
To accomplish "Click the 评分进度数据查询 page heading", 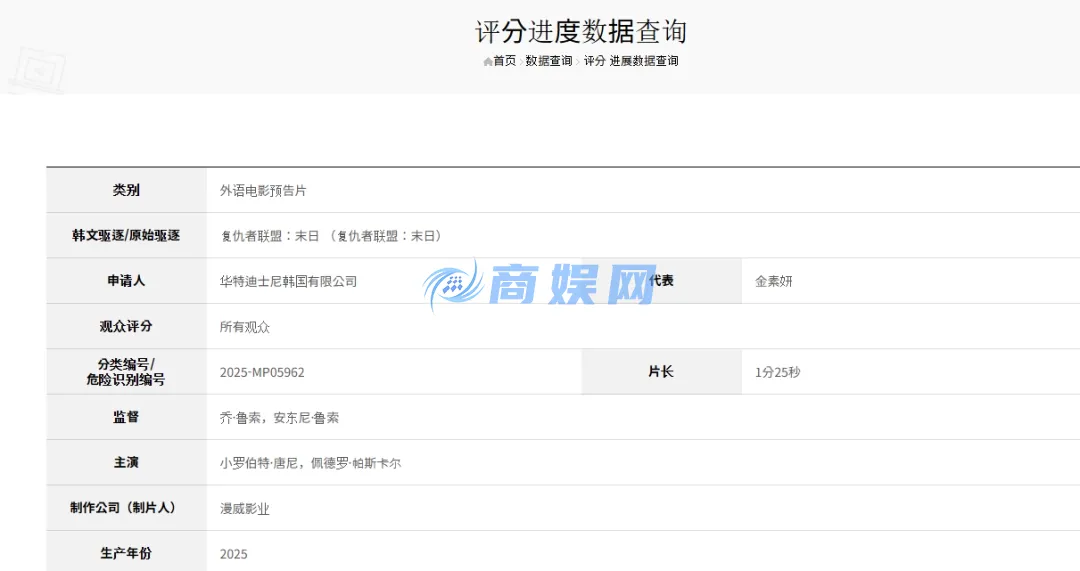I will [x=581, y=32].
